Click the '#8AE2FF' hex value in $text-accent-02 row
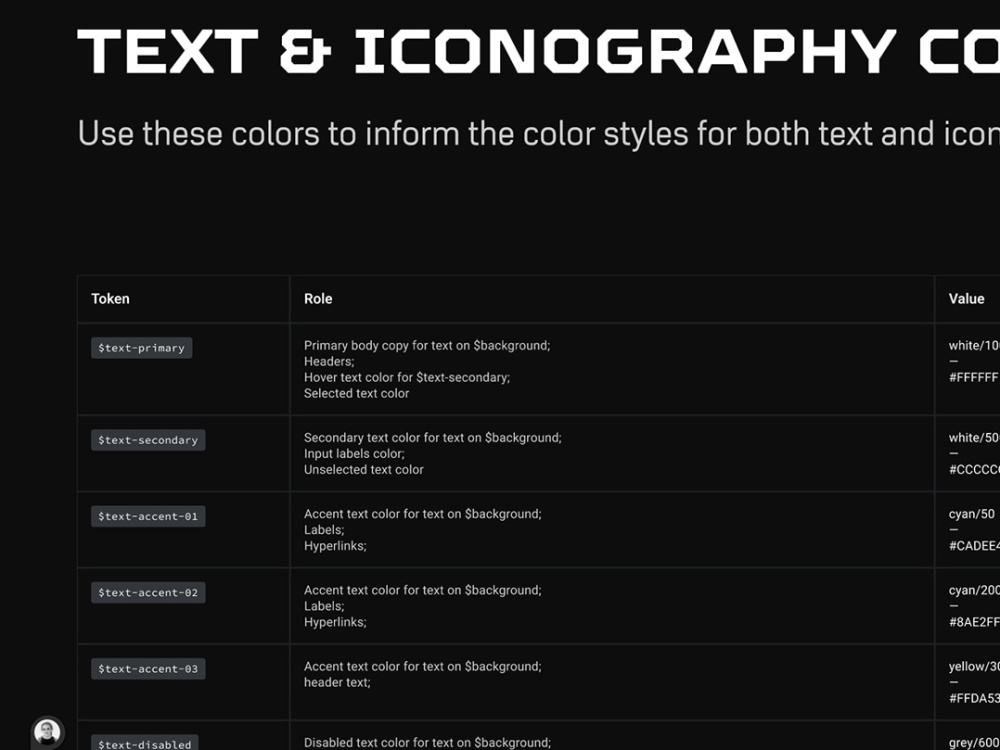1000x750 pixels. (x=974, y=622)
